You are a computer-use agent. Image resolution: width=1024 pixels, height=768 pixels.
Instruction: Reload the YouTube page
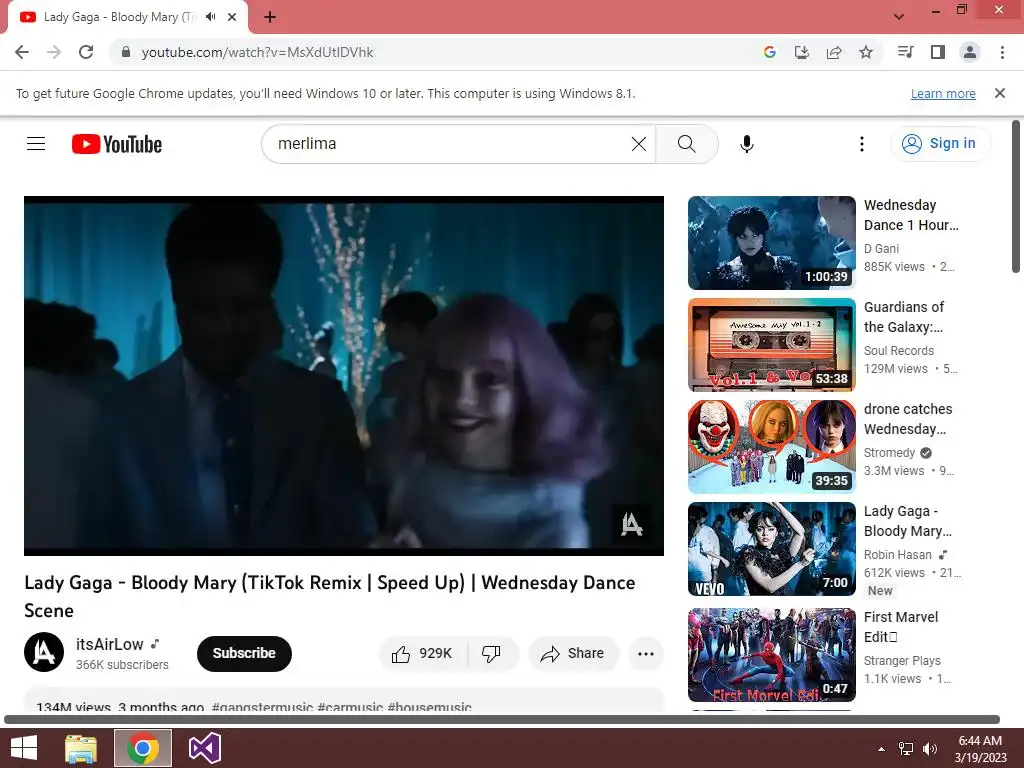(x=86, y=52)
